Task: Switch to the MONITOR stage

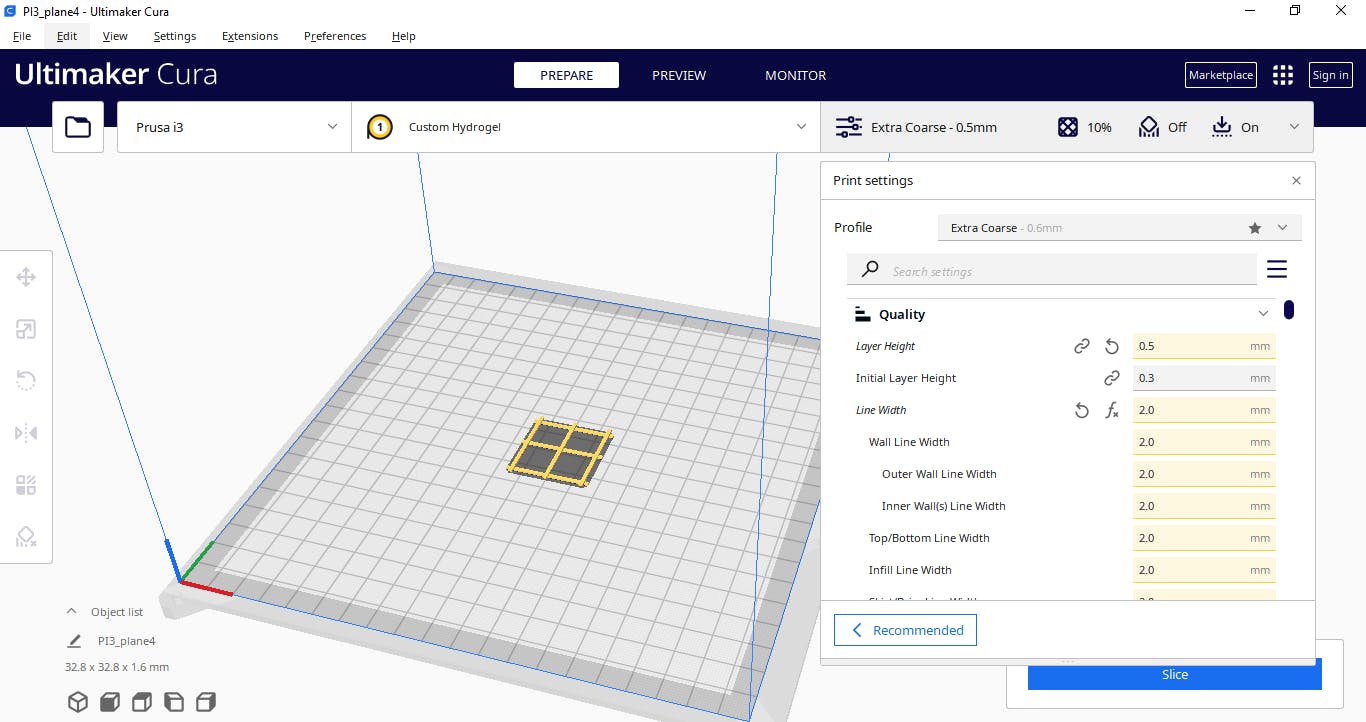Action: (x=796, y=75)
